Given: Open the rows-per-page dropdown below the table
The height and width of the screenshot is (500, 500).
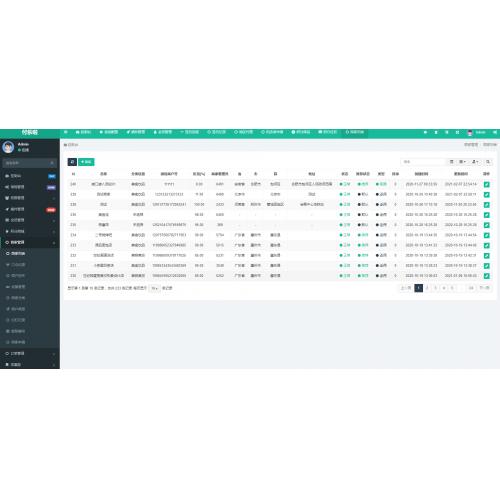Looking at the screenshot, I should point(154,288).
